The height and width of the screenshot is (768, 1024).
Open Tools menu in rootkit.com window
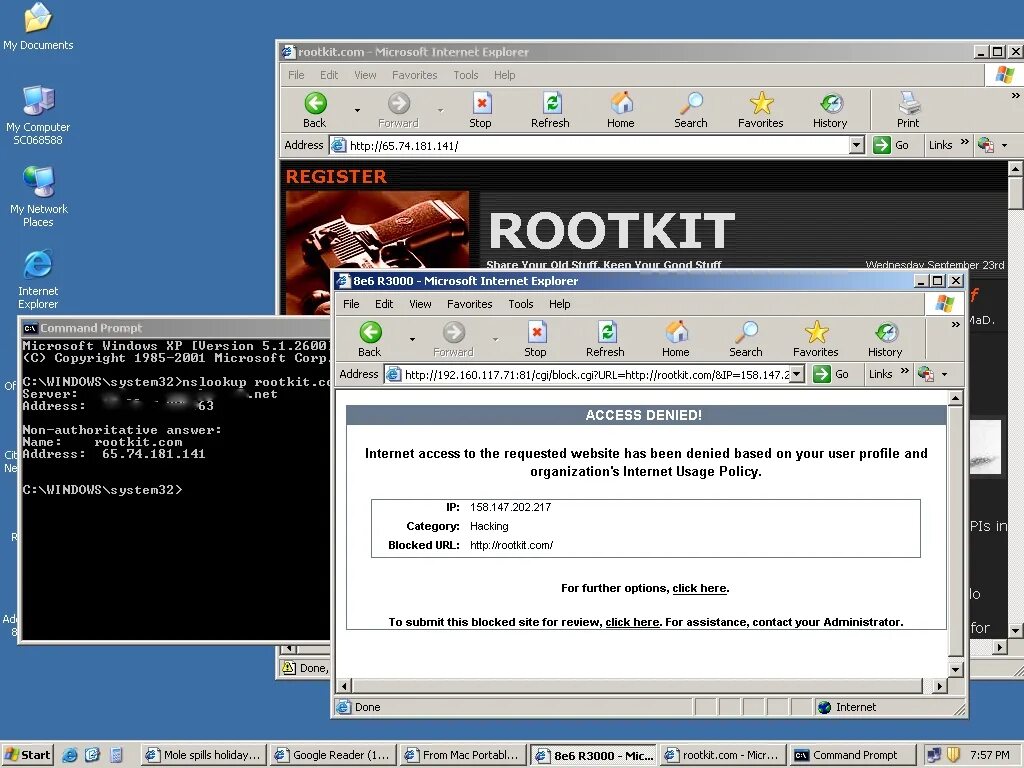[466, 75]
